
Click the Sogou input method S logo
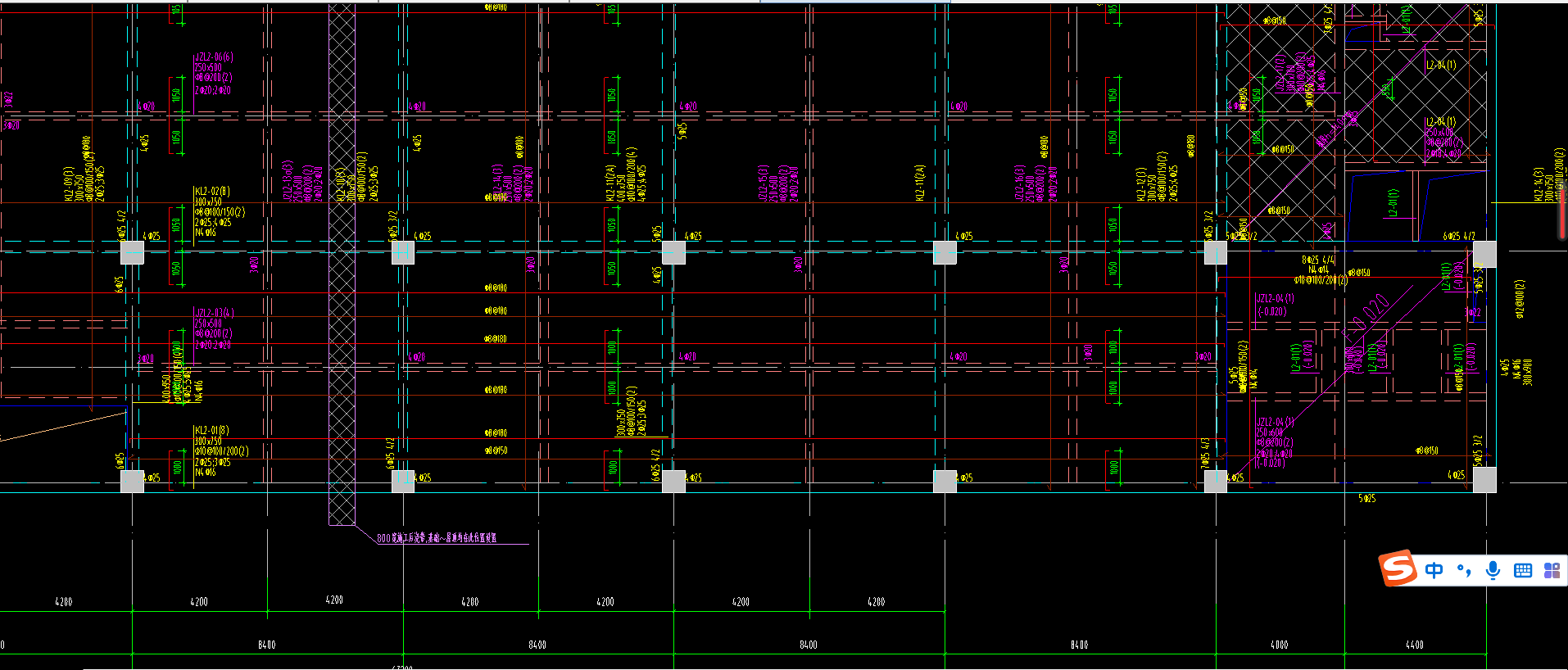[x=1398, y=568]
